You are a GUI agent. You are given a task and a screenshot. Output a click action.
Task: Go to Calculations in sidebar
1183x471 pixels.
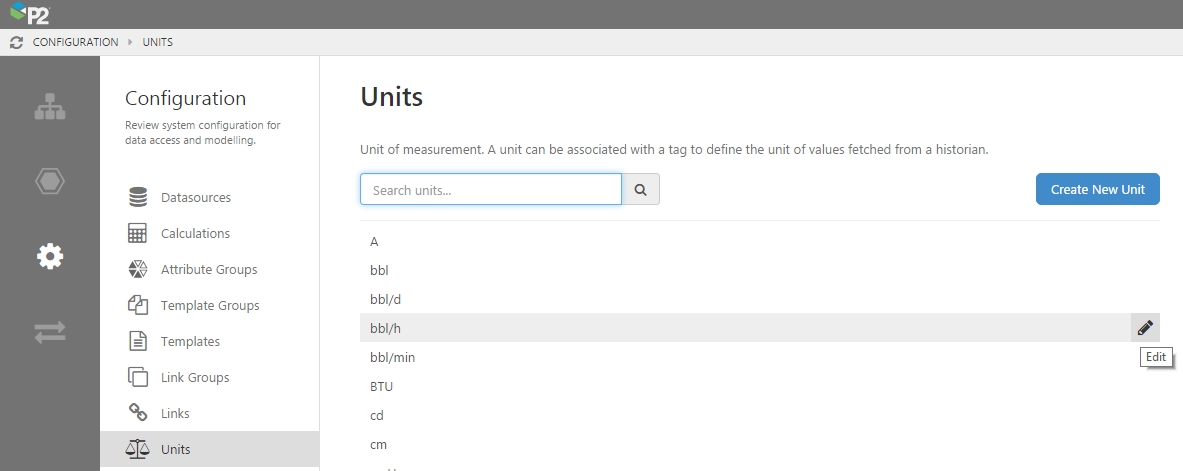click(x=195, y=234)
